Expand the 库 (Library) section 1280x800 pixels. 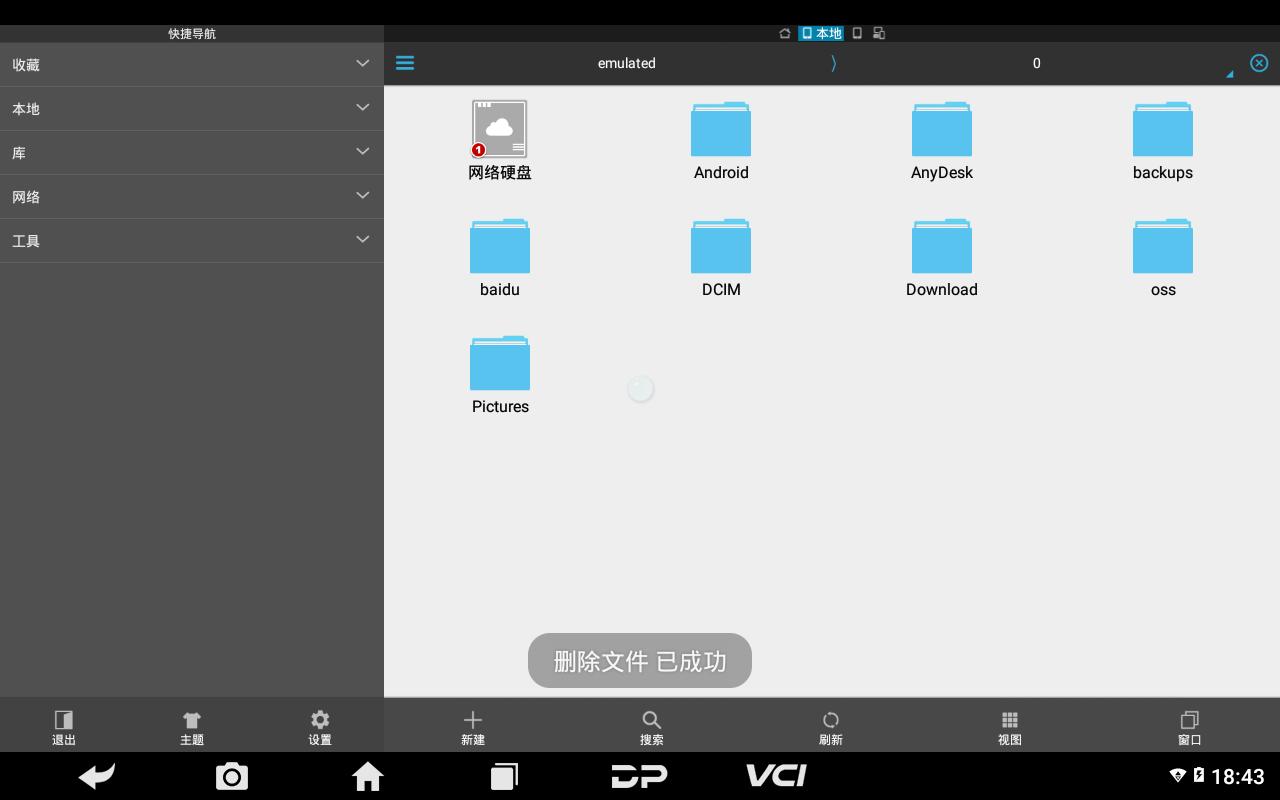(x=192, y=152)
